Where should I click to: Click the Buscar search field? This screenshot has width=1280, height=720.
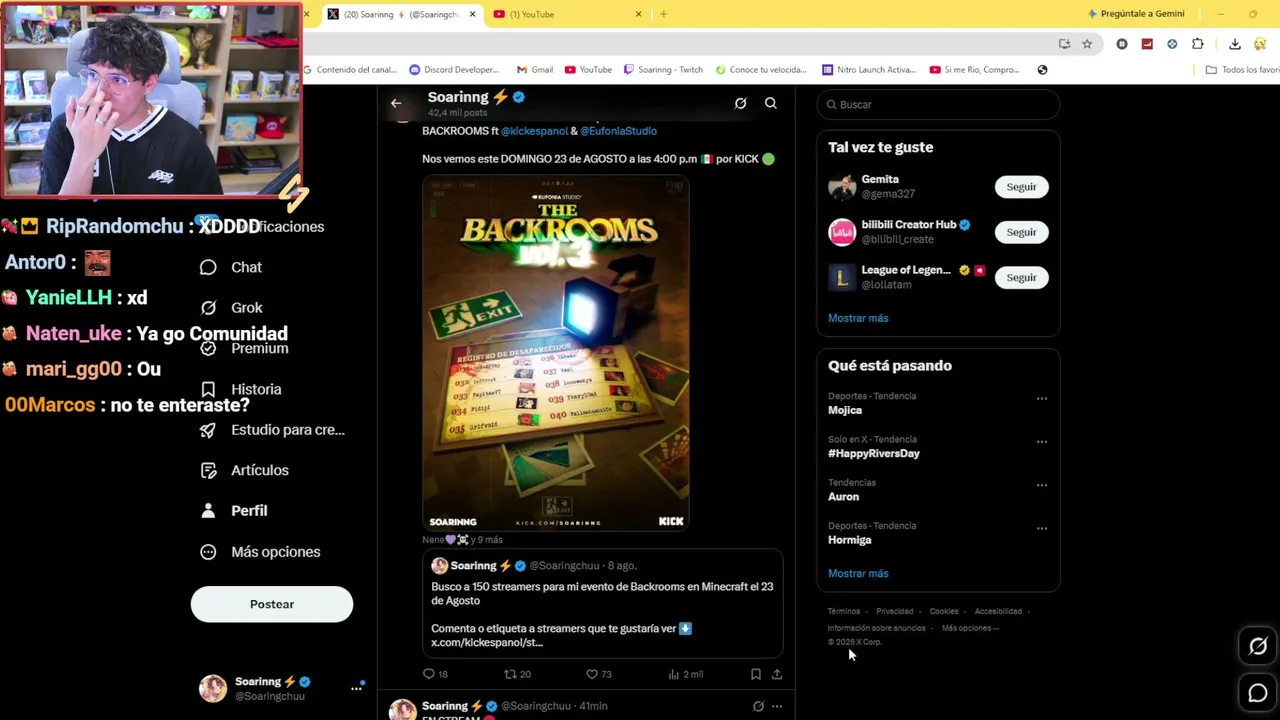[x=938, y=104]
